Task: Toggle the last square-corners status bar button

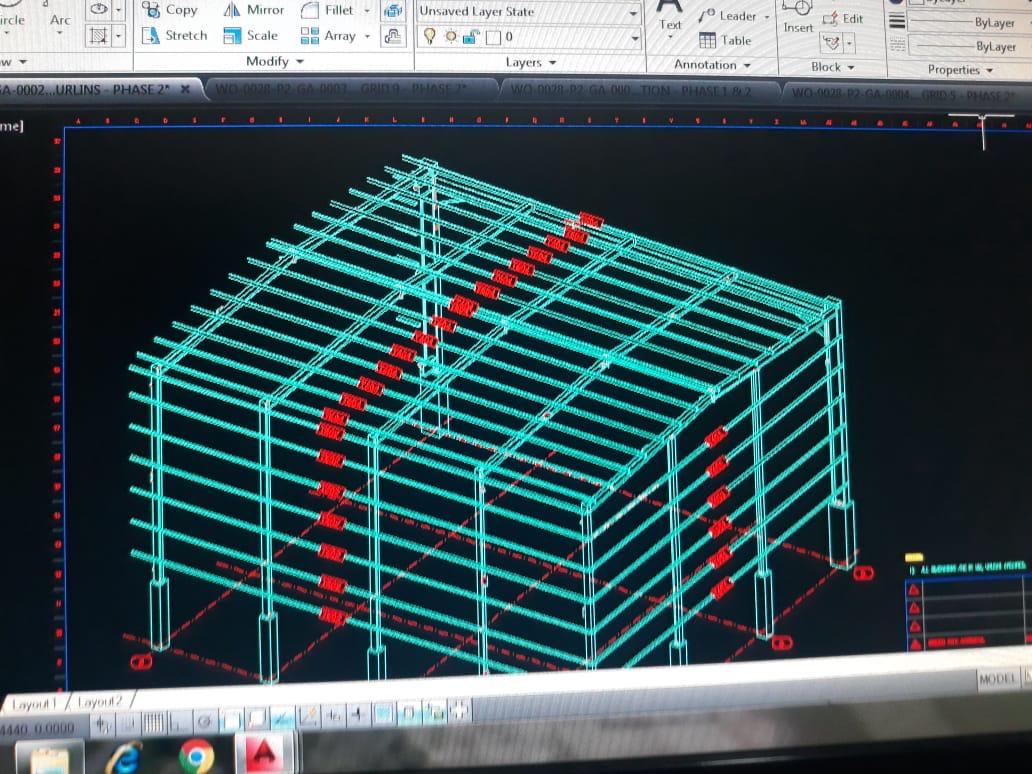Action: [x=459, y=710]
